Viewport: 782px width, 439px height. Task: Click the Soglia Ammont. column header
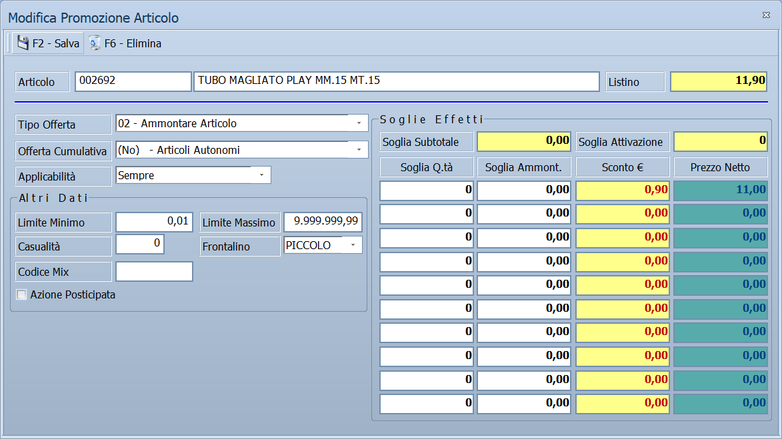pyautogui.click(x=524, y=167)
